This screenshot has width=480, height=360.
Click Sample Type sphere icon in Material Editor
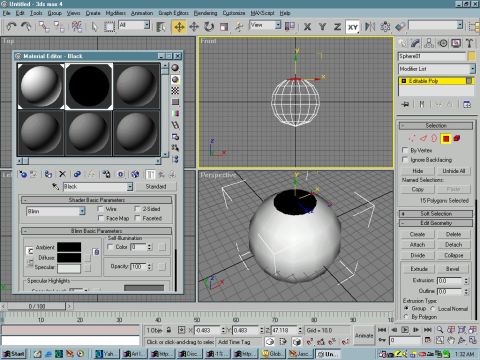[x=175, y=68]
